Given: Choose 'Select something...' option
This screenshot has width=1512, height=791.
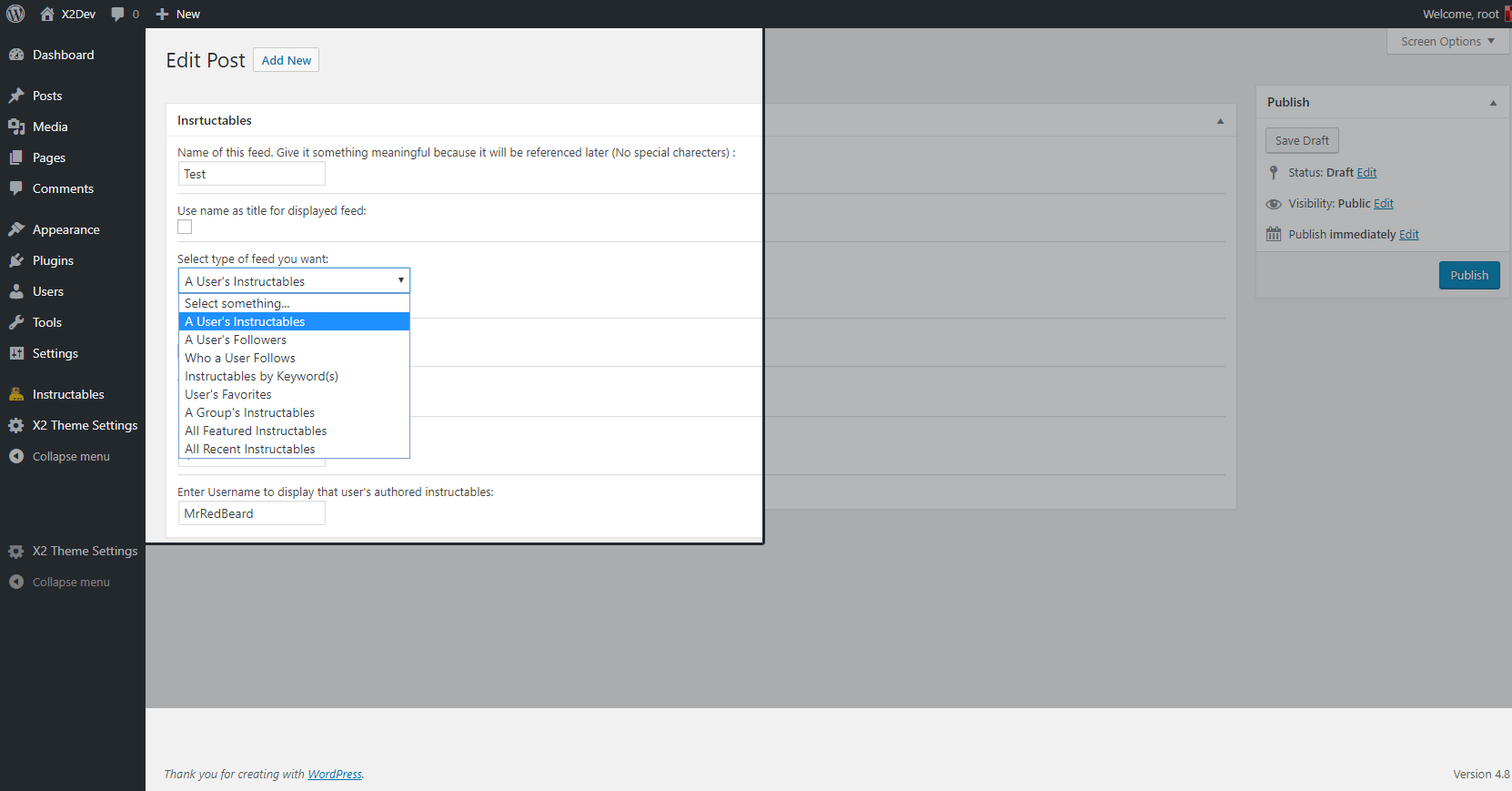Looking at the screenshot, I should [294, 303].
